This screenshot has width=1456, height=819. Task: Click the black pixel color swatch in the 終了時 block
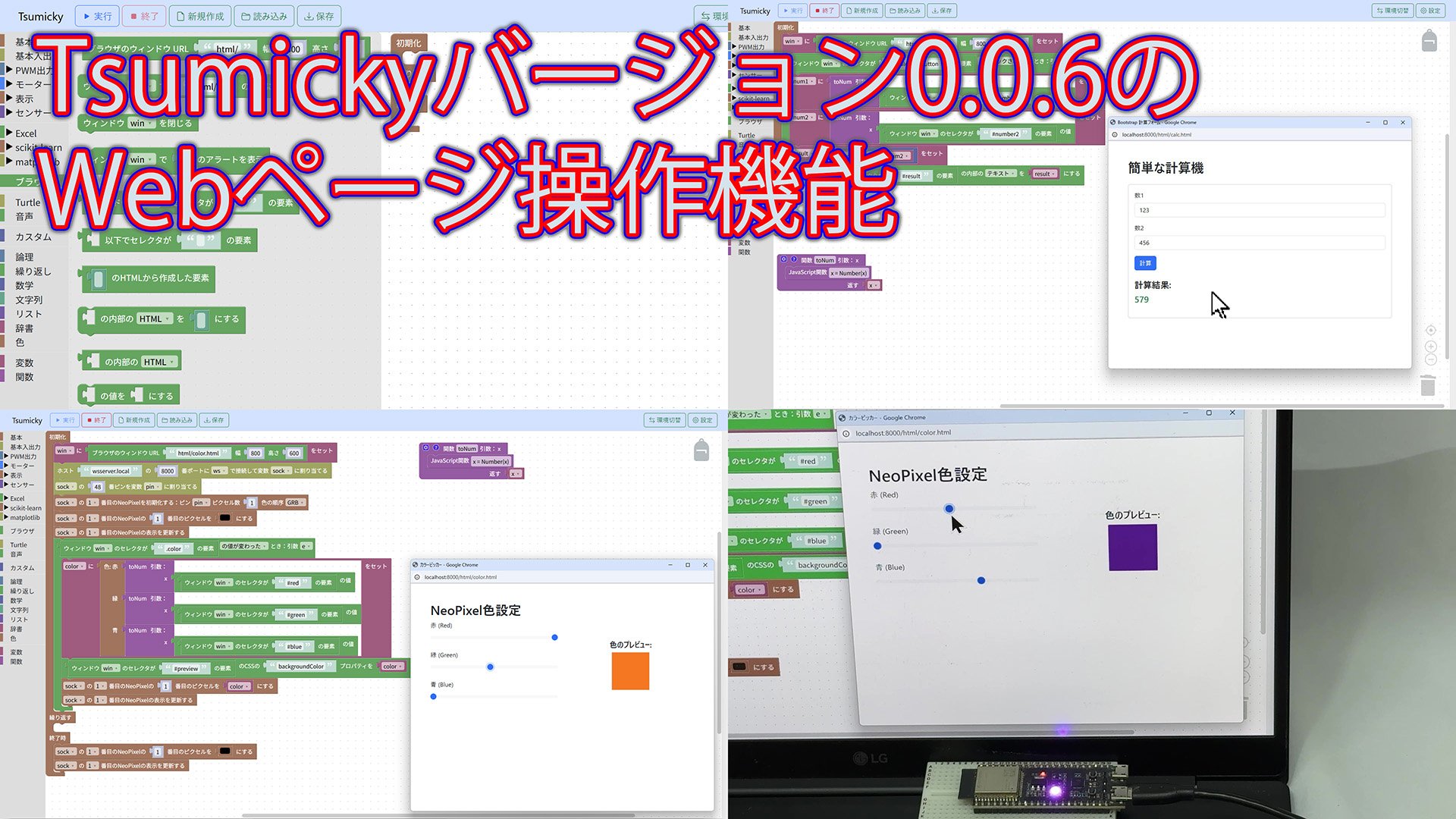tap(225, 752)
